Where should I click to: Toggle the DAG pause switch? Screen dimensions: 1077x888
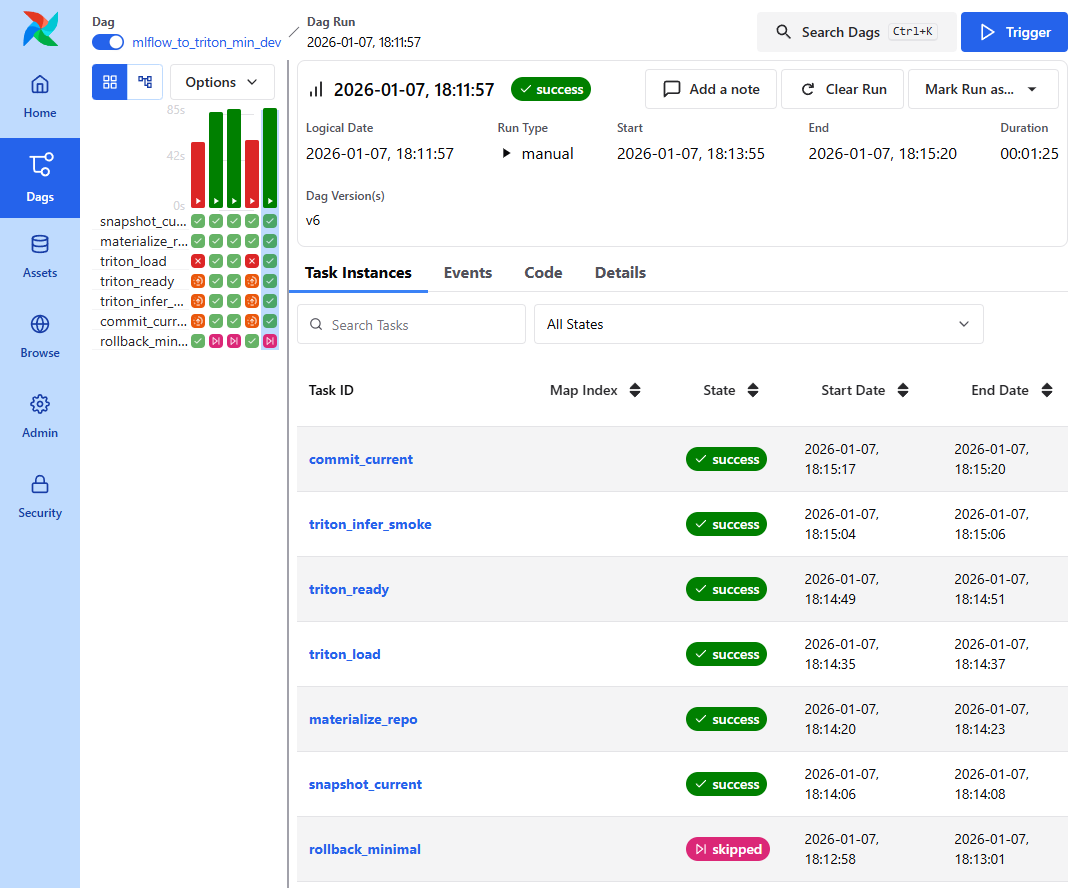tap(108, 42)
